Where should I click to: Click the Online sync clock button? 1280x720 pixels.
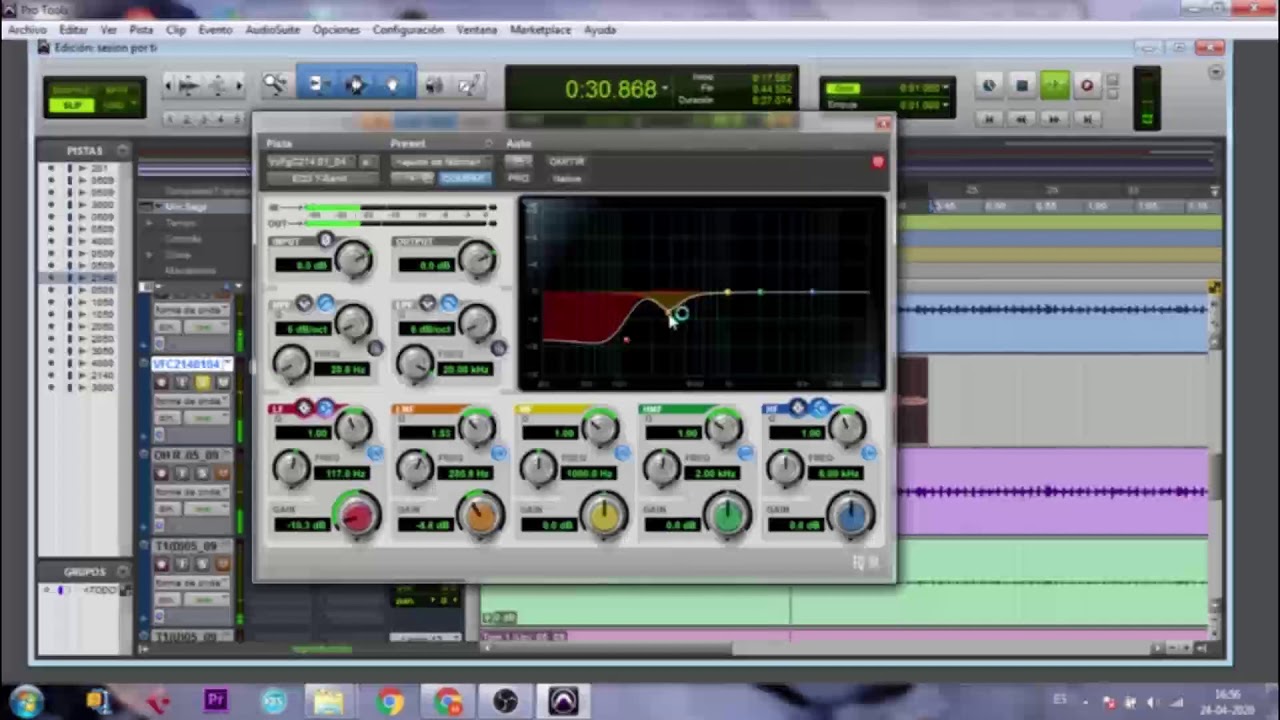(x=989, y=86)
